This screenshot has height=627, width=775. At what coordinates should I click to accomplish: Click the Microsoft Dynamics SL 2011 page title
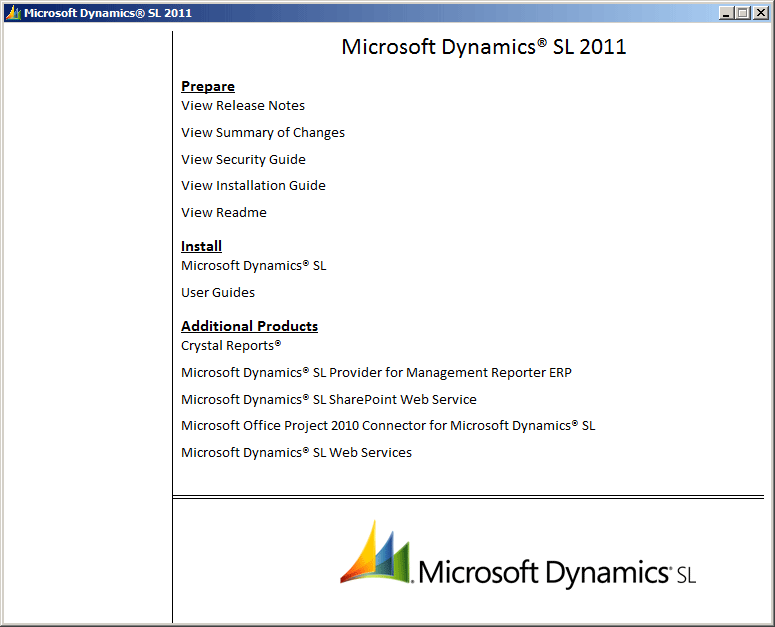tap(484, 47)
